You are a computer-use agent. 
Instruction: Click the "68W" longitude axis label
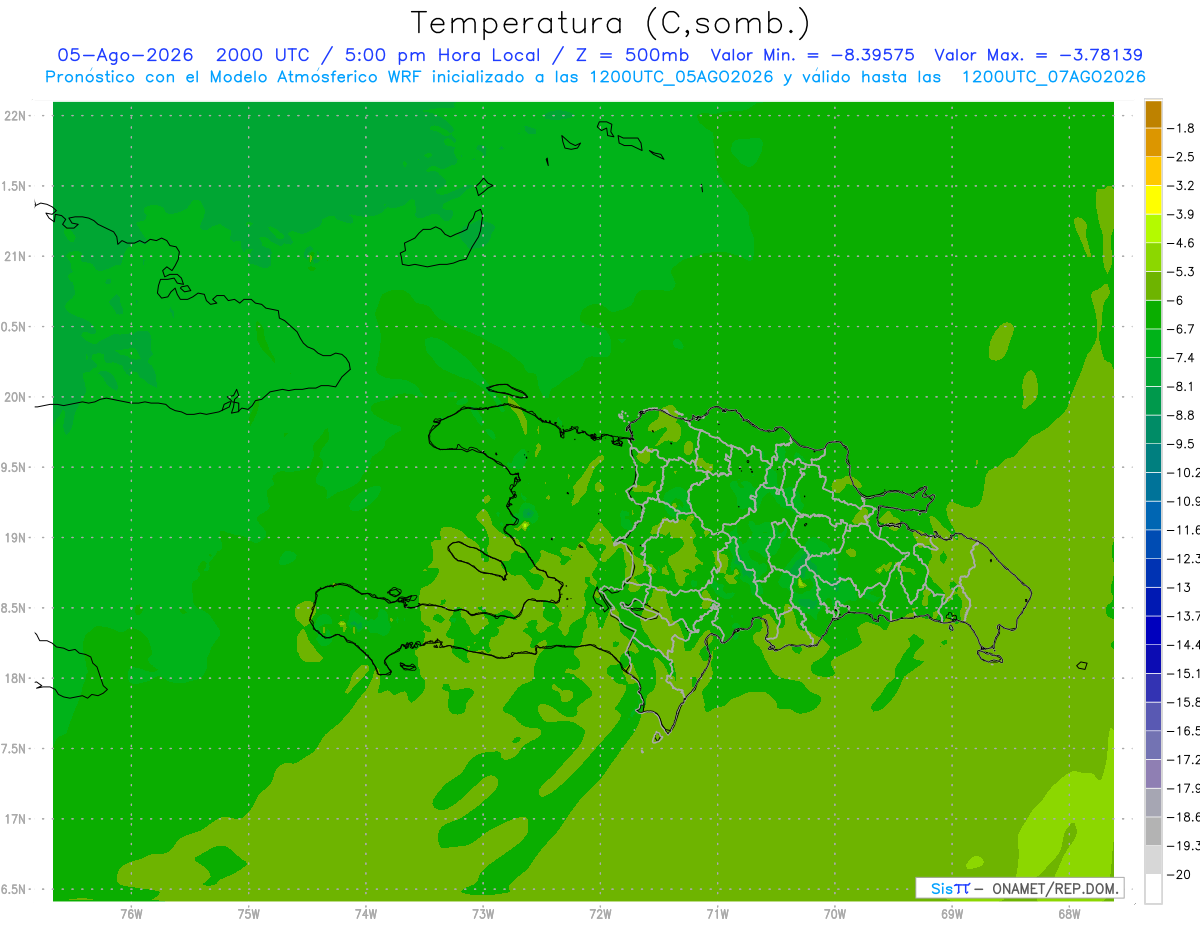click(x=1069, y=914)
